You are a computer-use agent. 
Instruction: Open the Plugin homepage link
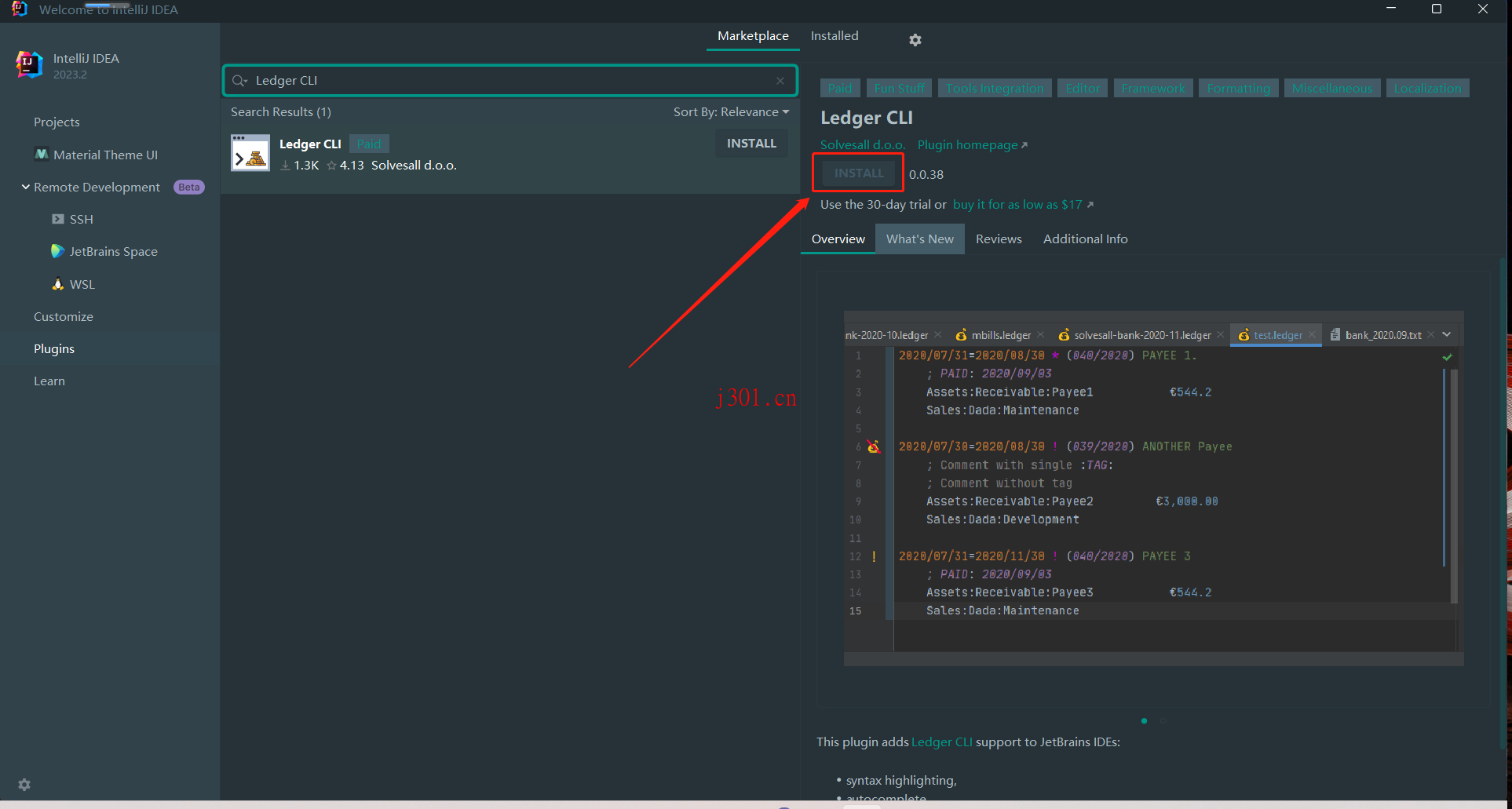(x=972, y=145)
